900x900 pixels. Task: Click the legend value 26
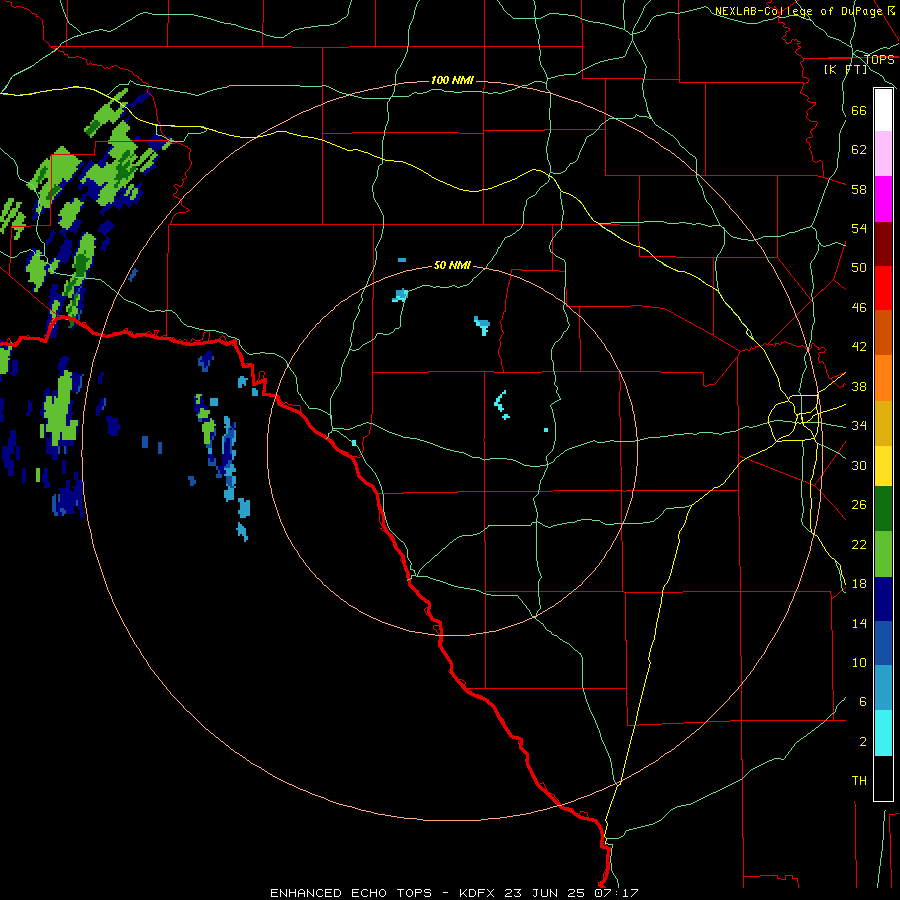click(859, 505)
